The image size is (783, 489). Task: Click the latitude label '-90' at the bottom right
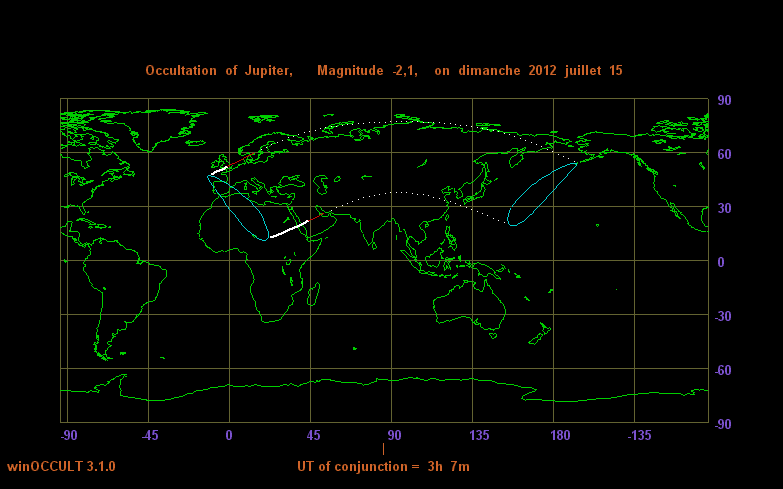[723, 424]
